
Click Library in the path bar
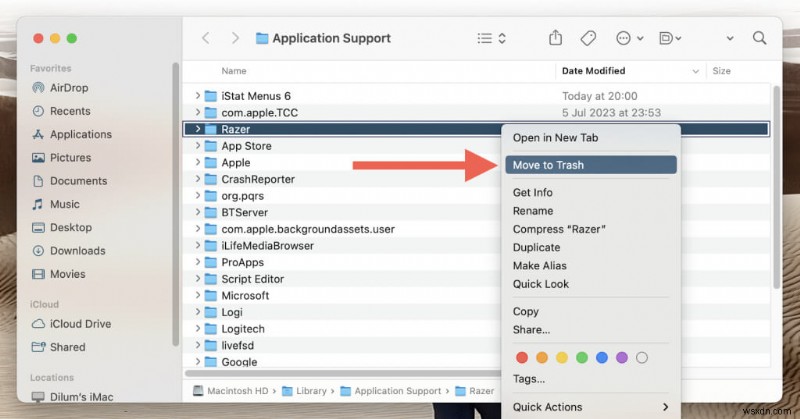305,391
